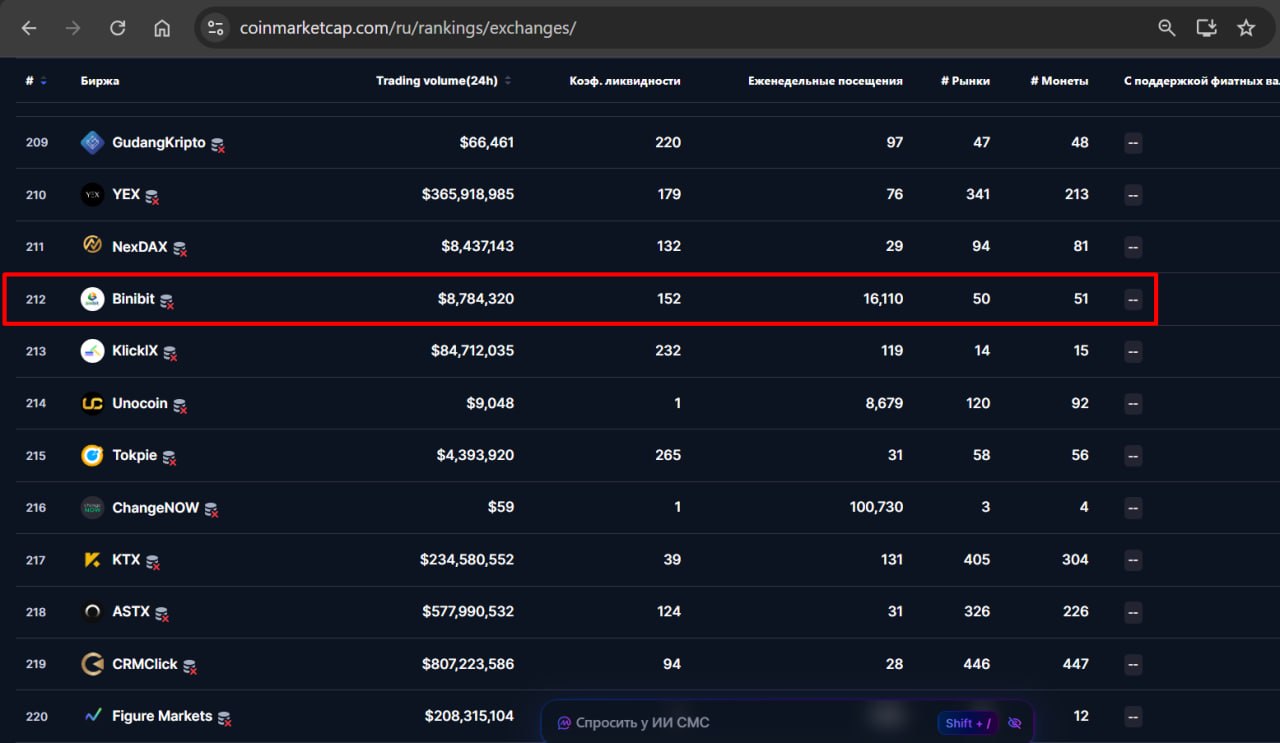Open the KTX exchange page

tap(126, 560)
